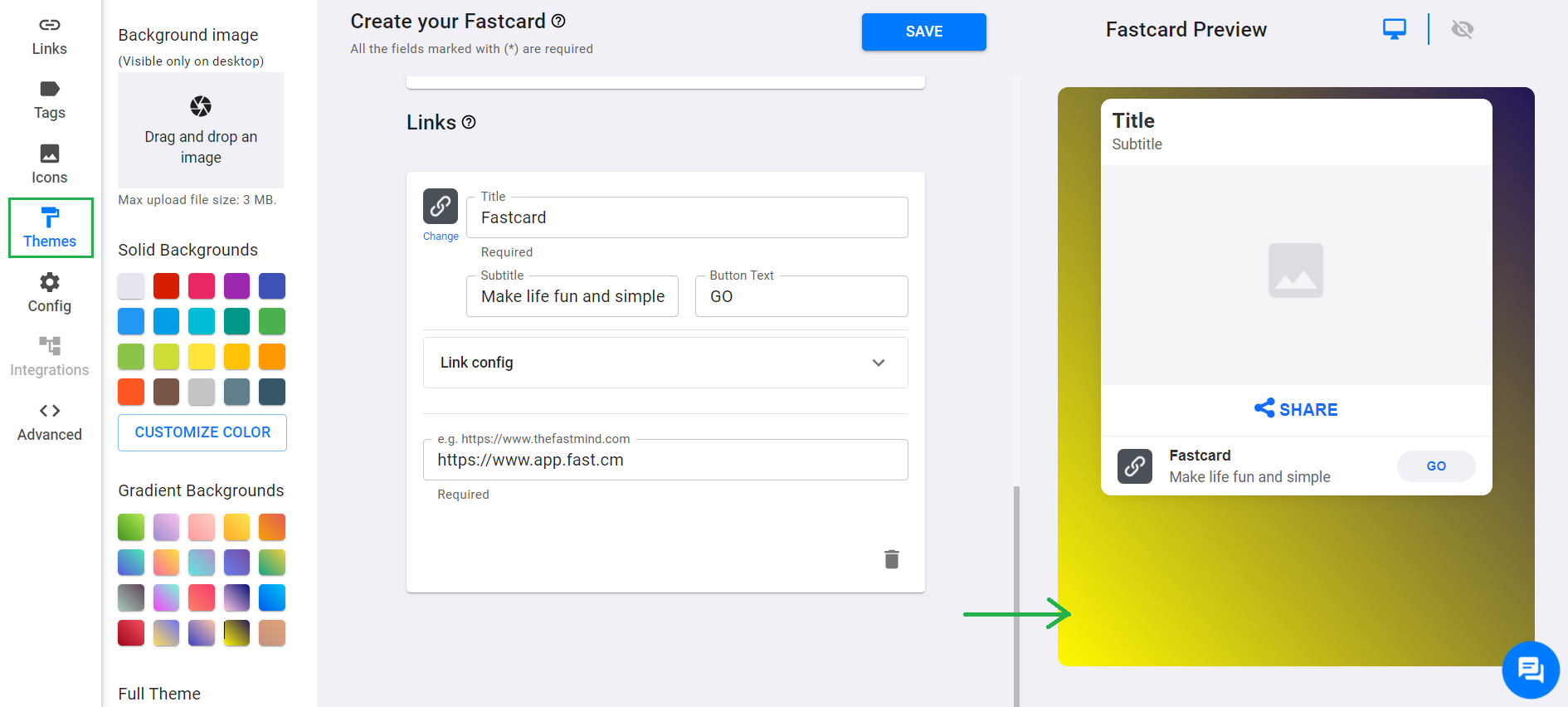Viewport: 1568px width, 707px height.
Task: Pick the red solid background swatch
Action: click(x=166, y=286)
